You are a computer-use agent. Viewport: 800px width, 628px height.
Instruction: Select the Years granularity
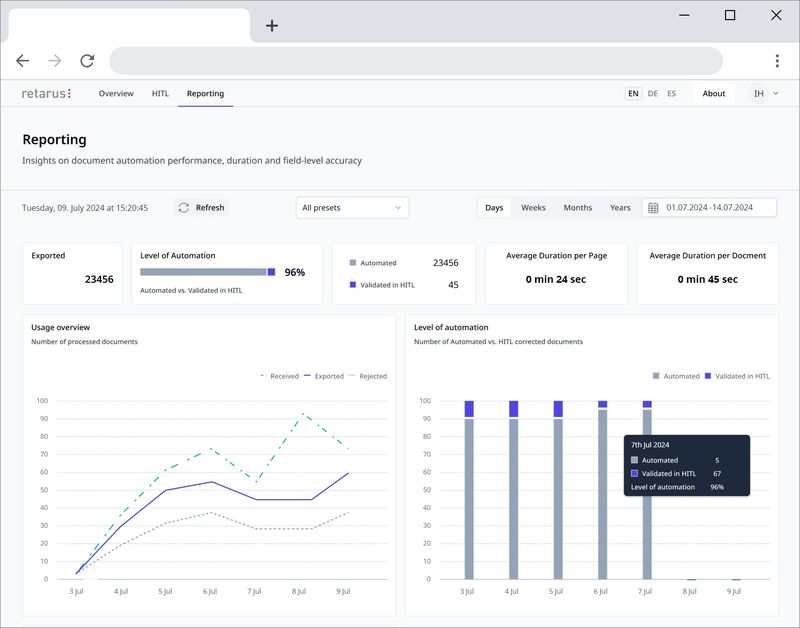[620, 208]
